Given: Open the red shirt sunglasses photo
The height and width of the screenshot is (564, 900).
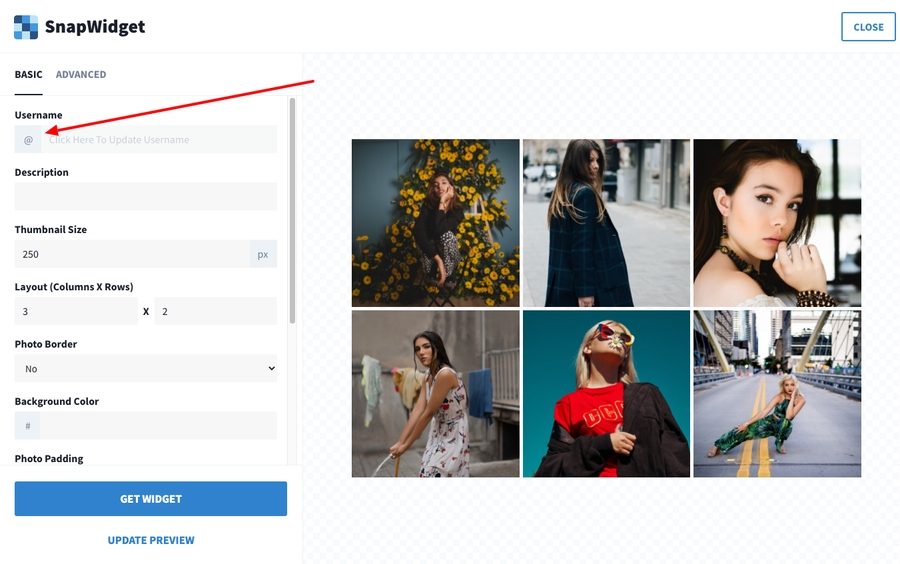Looking at the screenshot, I should pos(606,394).
